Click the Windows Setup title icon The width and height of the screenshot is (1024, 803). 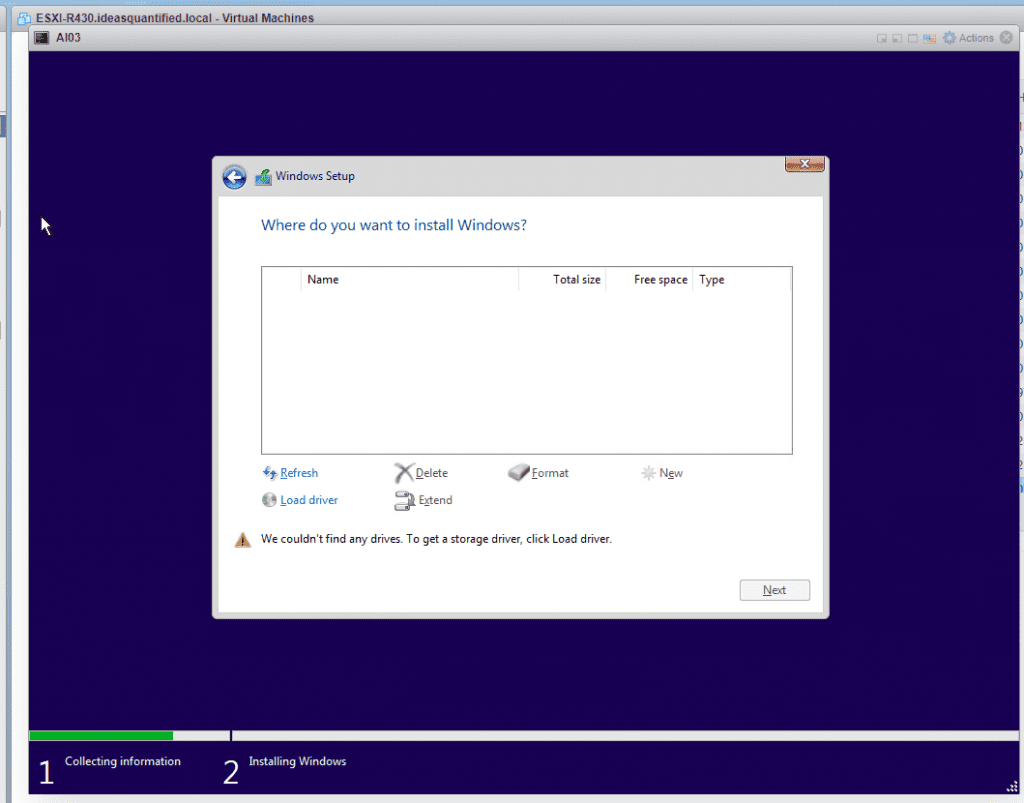263,177
